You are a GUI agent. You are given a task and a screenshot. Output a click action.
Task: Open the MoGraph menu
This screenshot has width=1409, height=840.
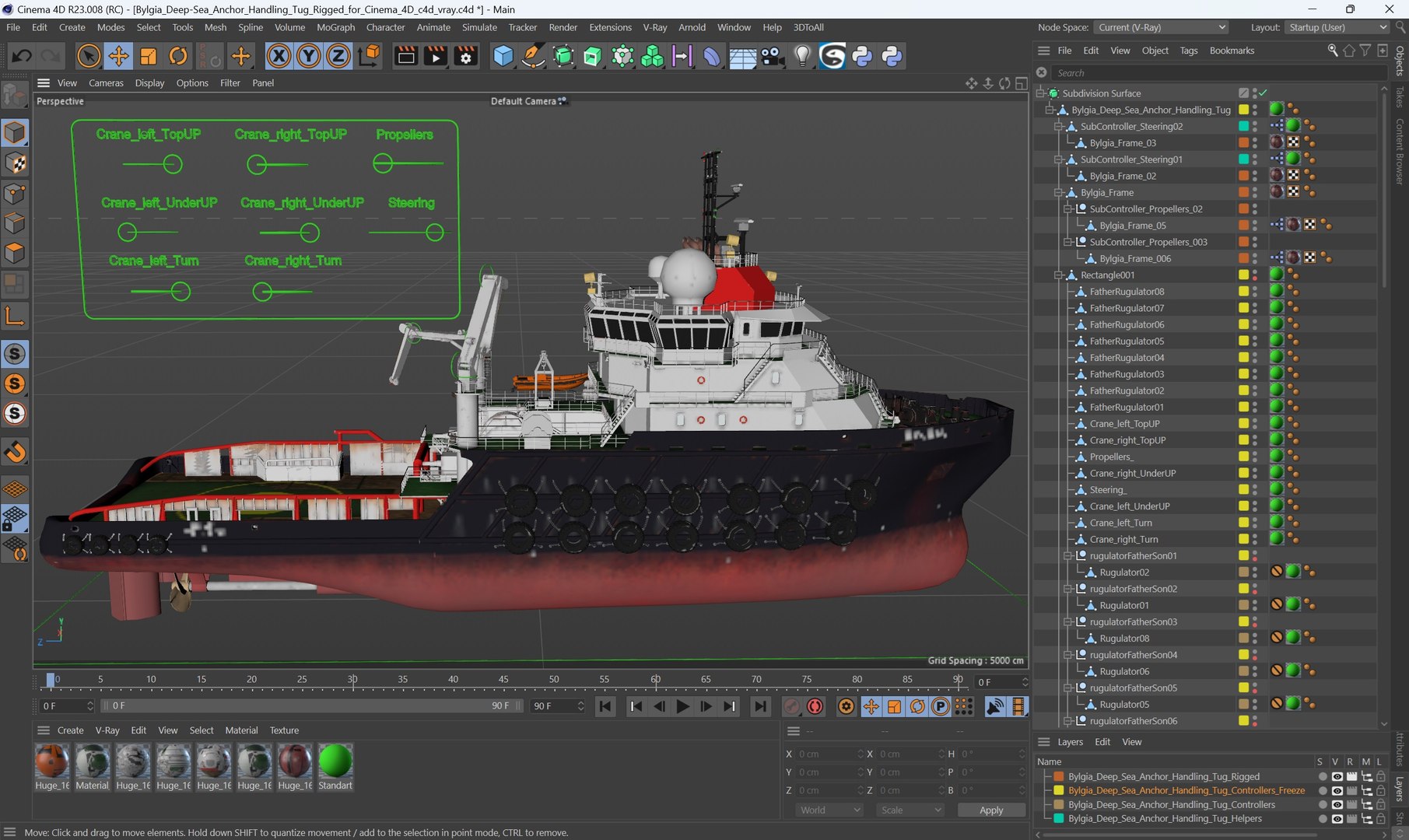click(x=335, y=27)
